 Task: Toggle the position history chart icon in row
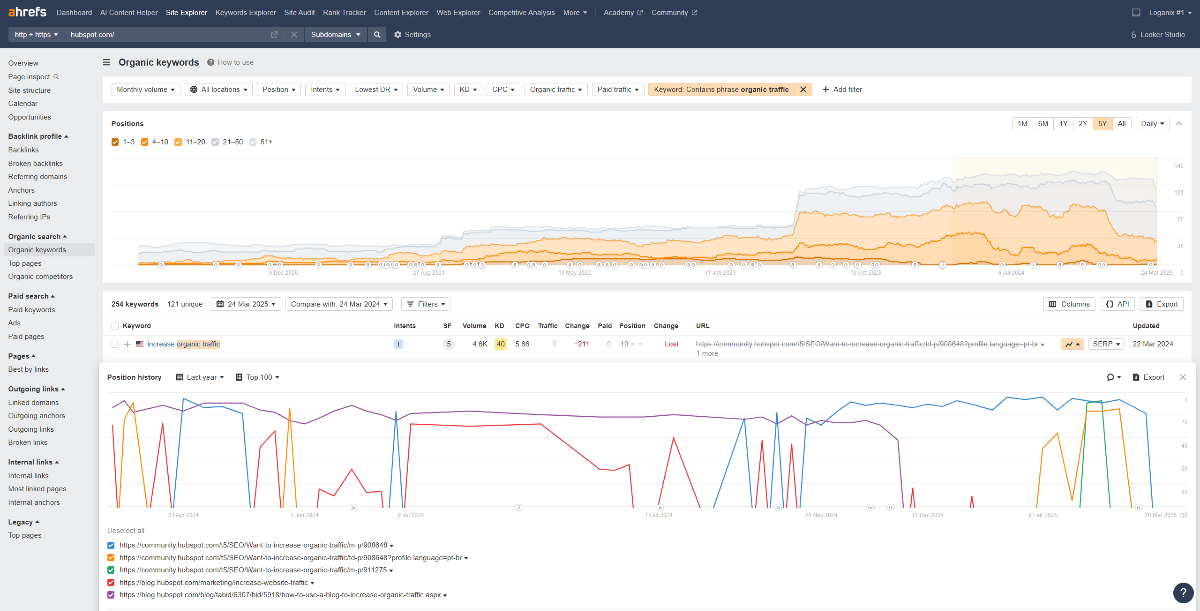(x=1073, y=344)
